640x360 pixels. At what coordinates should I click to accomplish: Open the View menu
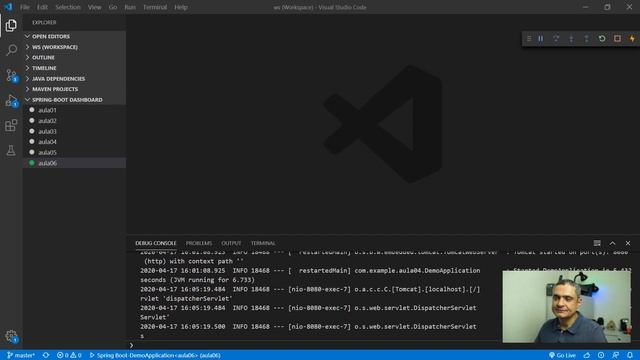94,7
